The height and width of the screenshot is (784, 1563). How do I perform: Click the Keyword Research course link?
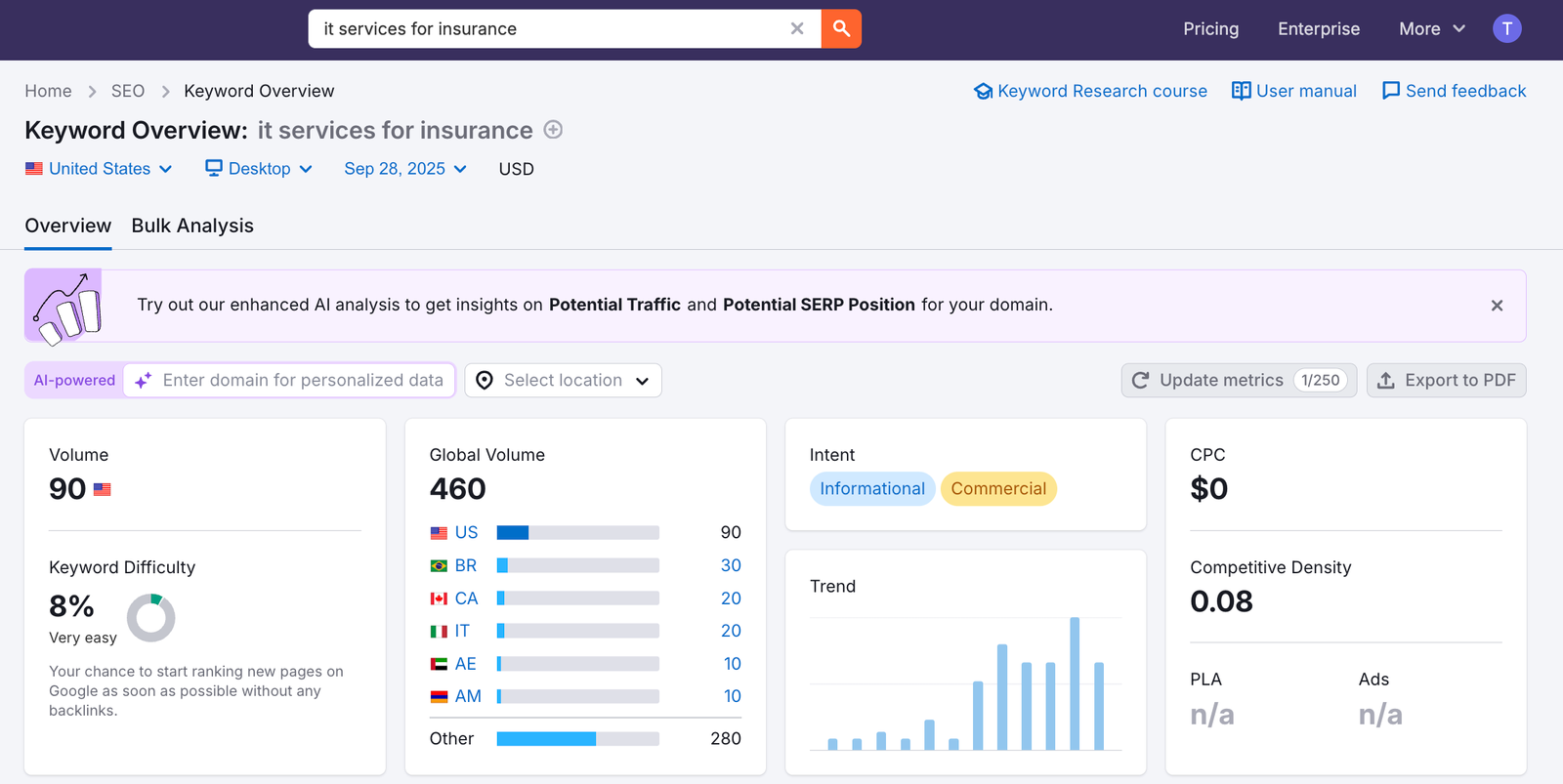click(x=1091, y=91)
